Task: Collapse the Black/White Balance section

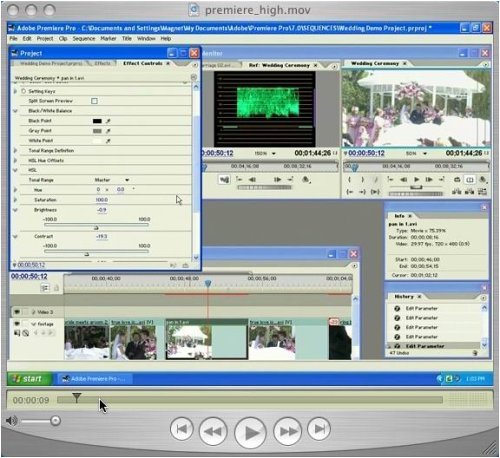Action: [15, 111]
